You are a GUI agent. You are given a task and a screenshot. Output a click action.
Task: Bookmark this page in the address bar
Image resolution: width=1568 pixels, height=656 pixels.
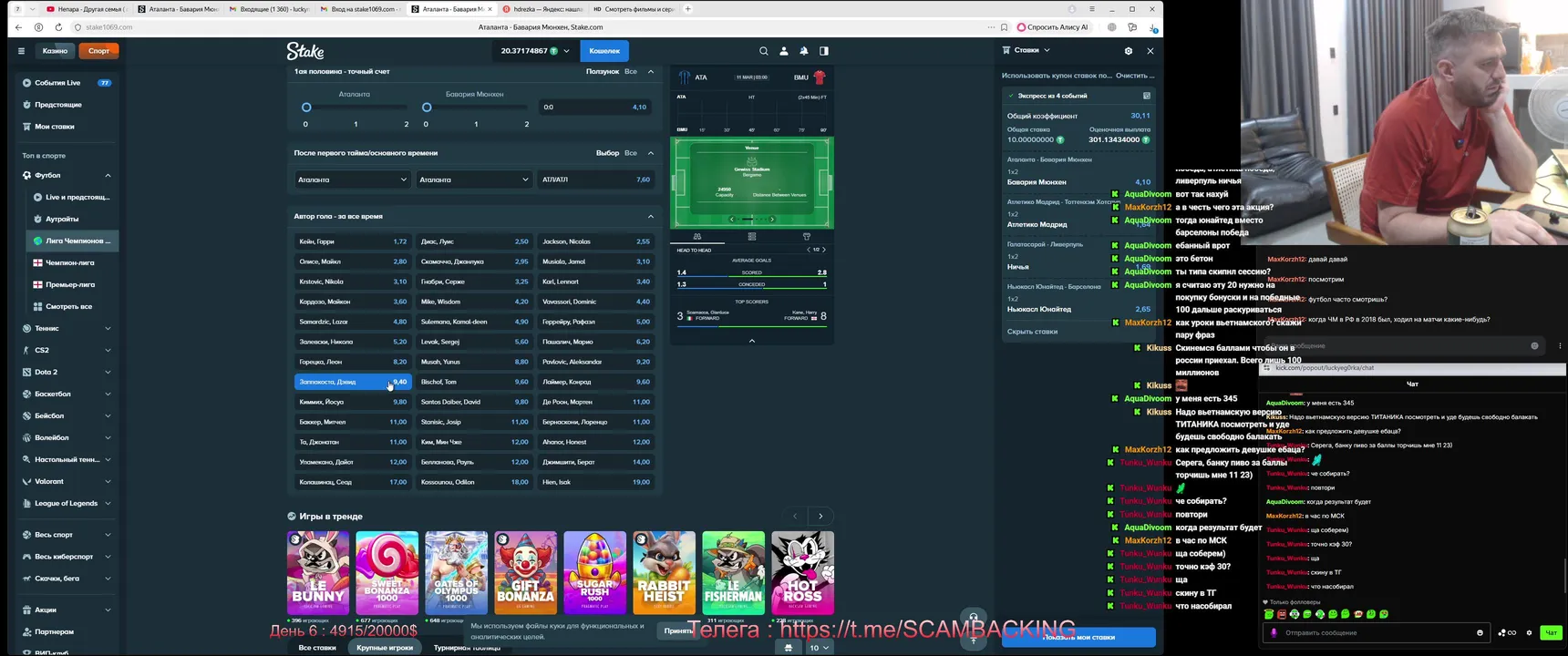(1004, 27)
